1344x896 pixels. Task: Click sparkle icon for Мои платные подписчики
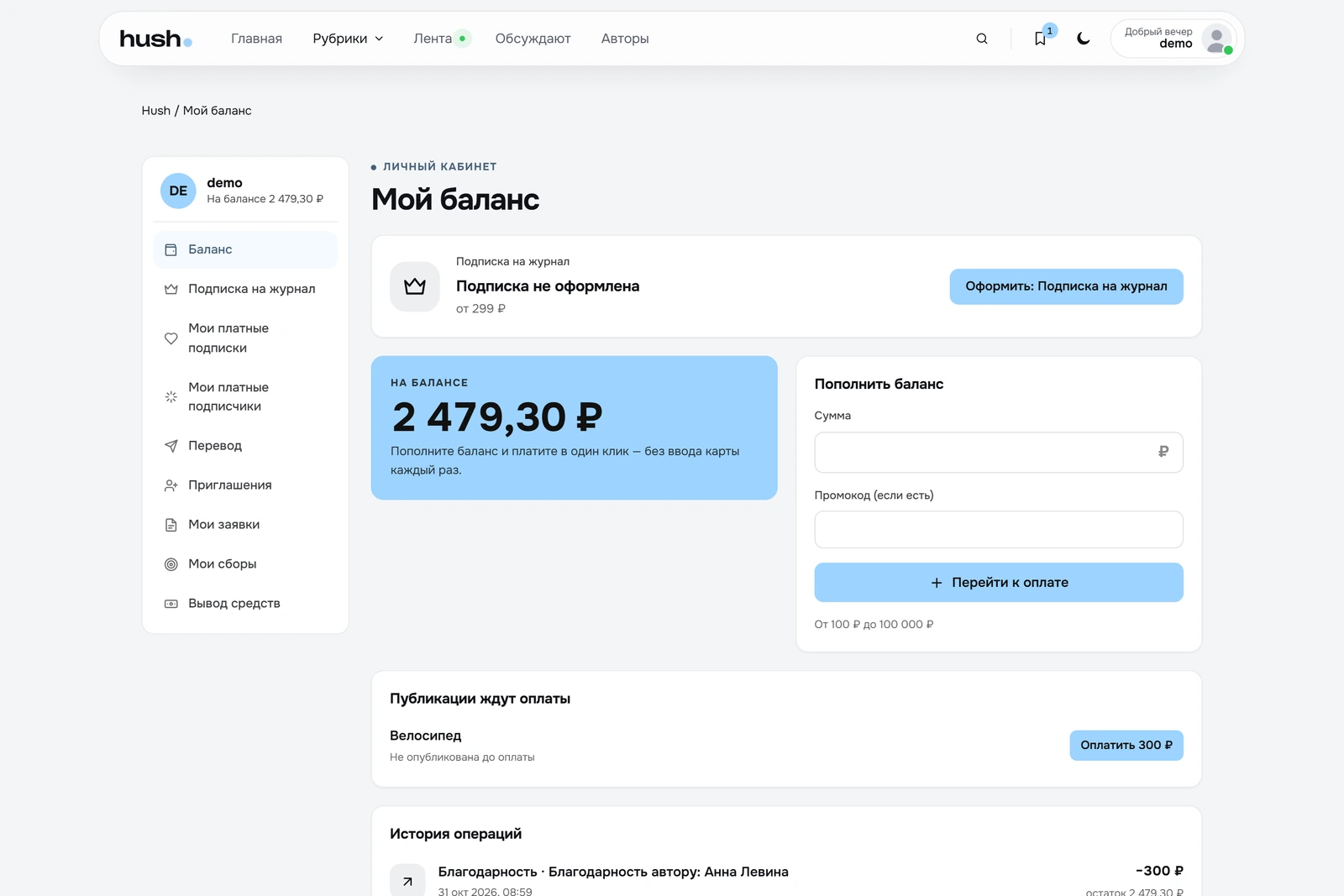coord(171,396)
